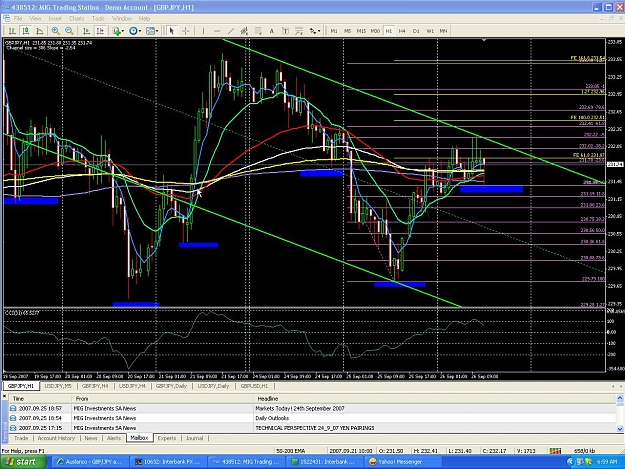Close the terminal panel with x button
The image size is (625, 469).
5,396
